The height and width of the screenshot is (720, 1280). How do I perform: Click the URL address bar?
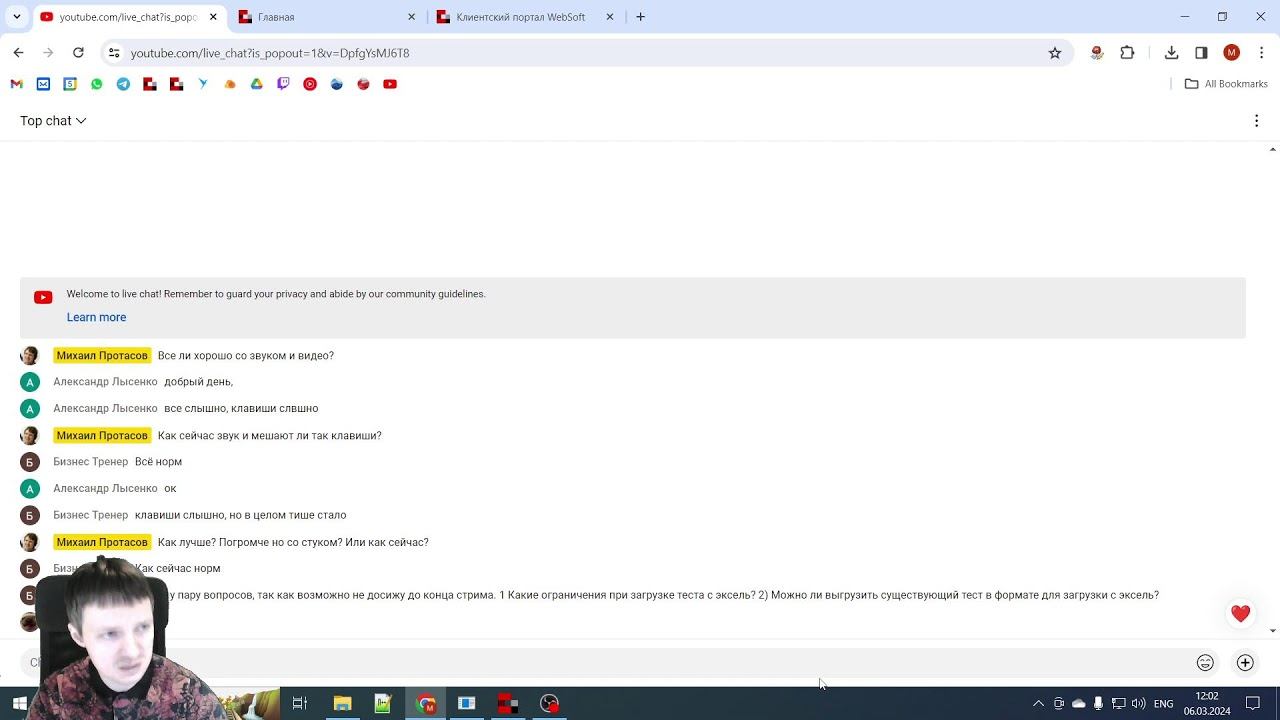pyautogui.click(x=585, y=53)
